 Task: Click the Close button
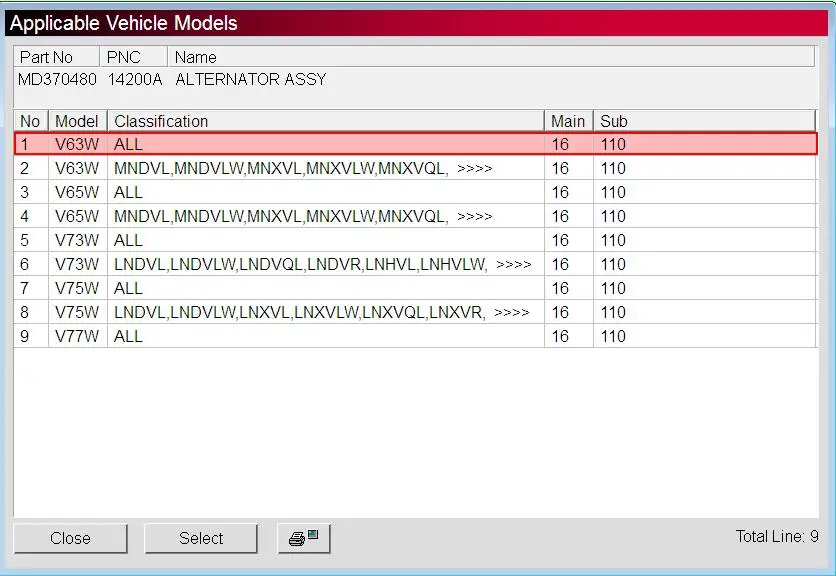click(x=70, y=538)
